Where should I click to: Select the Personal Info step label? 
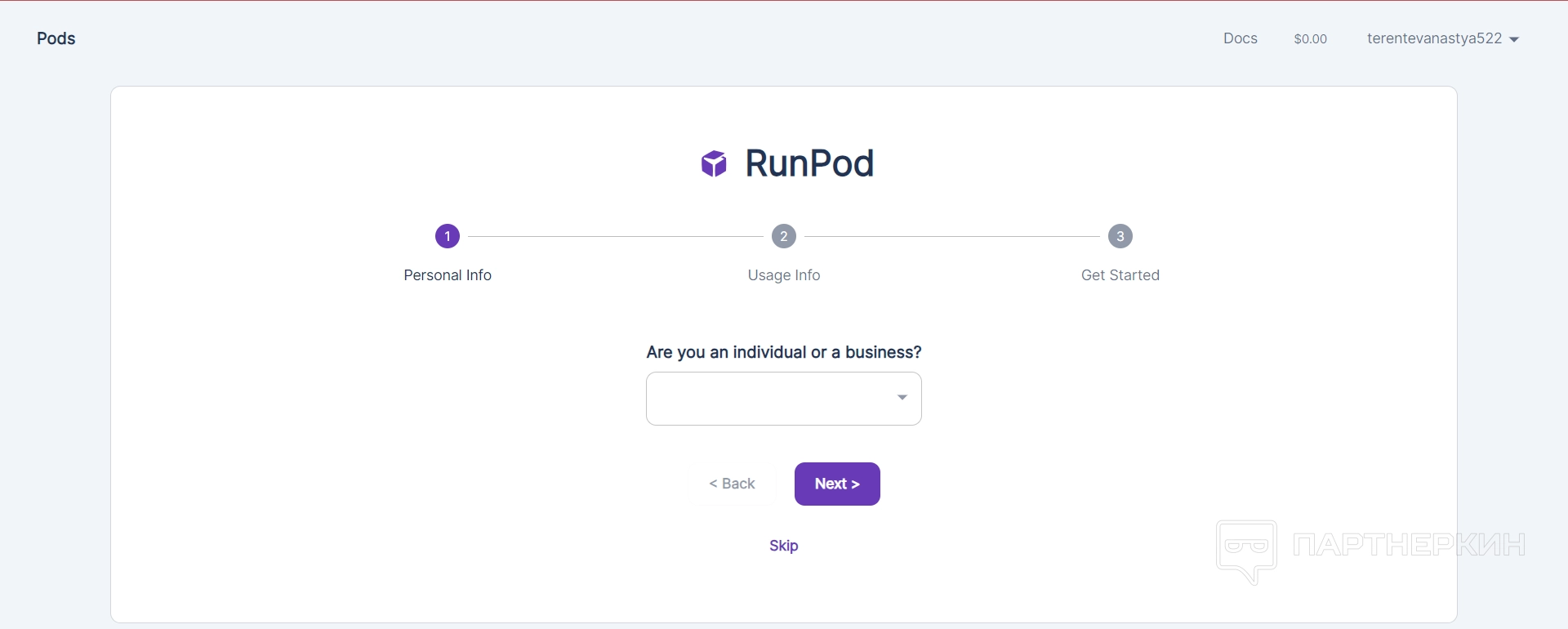(448, 275)
